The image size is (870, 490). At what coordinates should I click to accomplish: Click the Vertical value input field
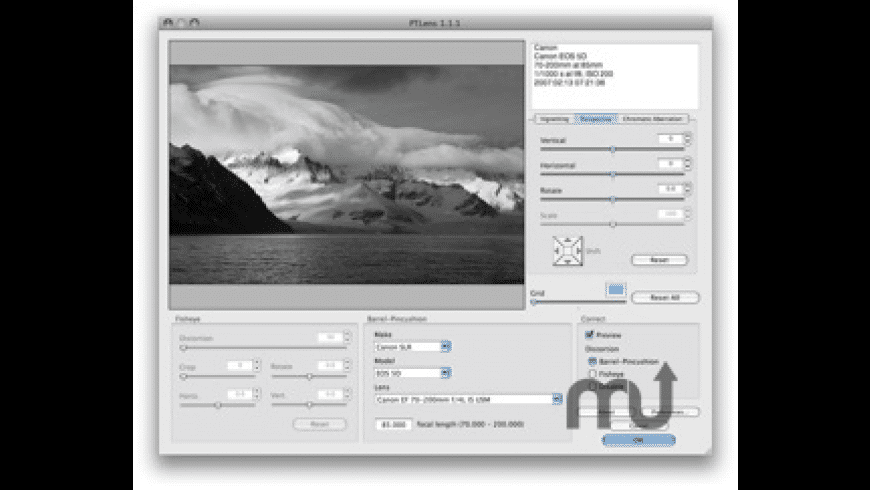coord(670,139)
